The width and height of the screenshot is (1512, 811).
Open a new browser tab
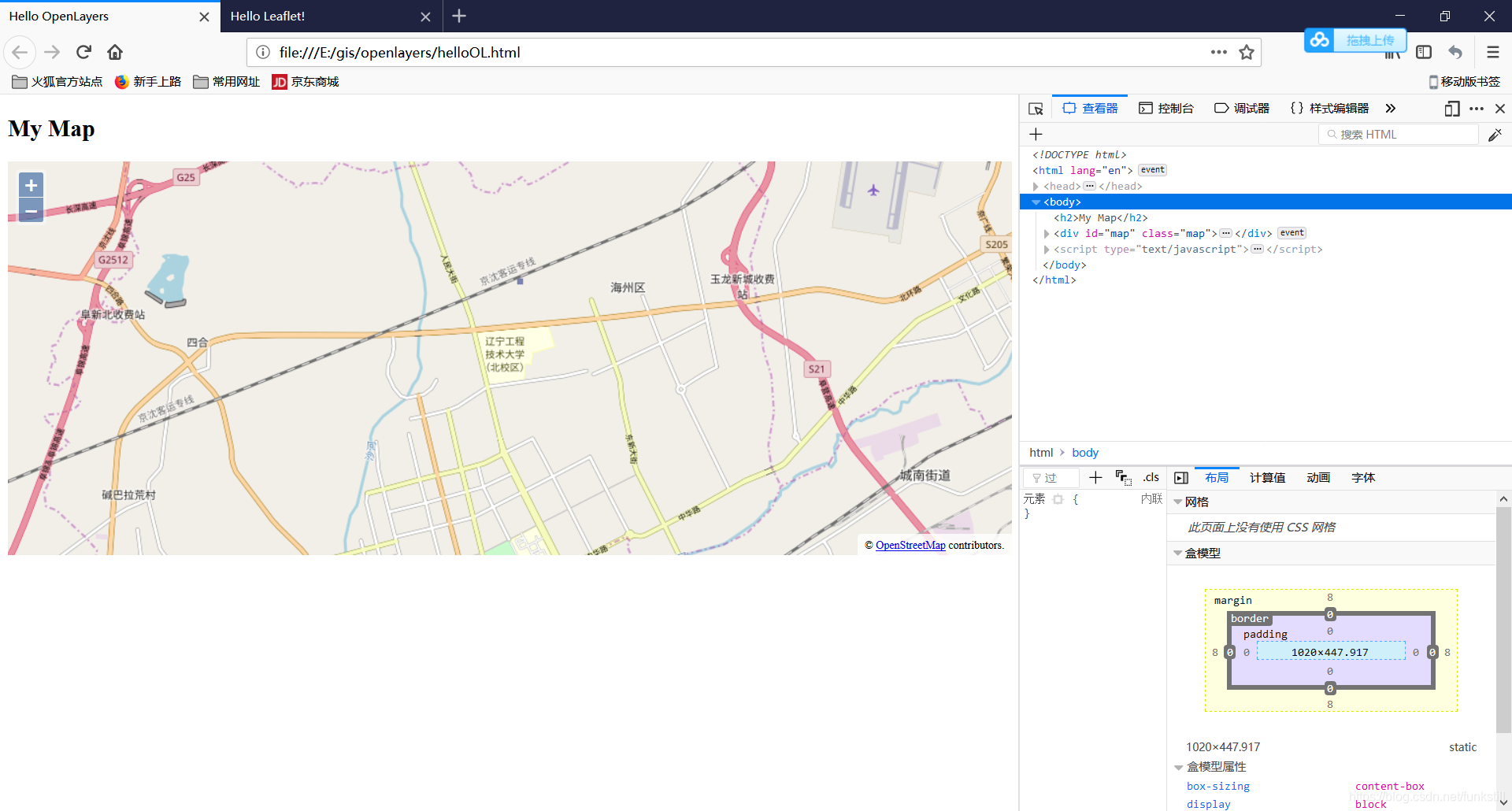pos(459,16)
